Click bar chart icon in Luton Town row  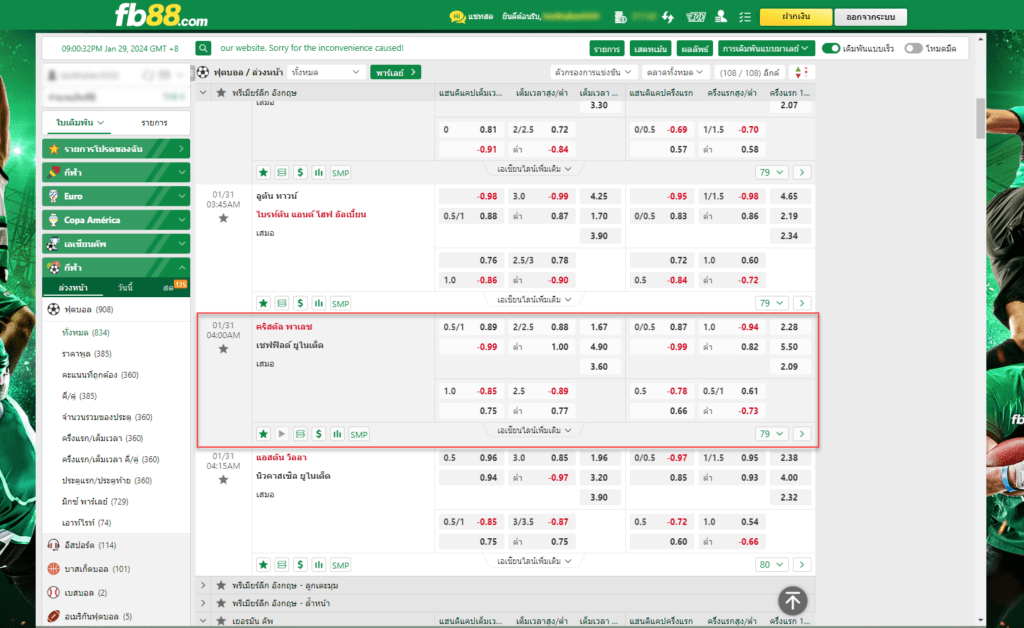click(x=319, y=303)
